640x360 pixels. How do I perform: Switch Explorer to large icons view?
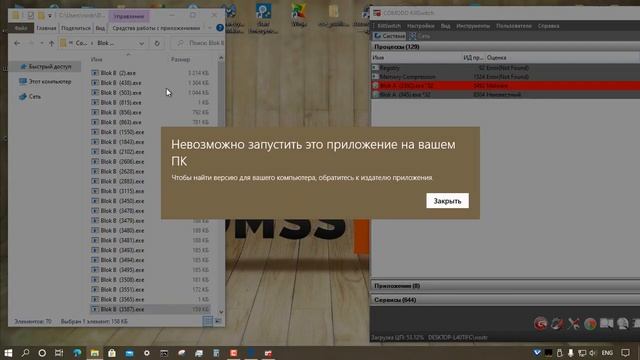click(x=218, y=321)
